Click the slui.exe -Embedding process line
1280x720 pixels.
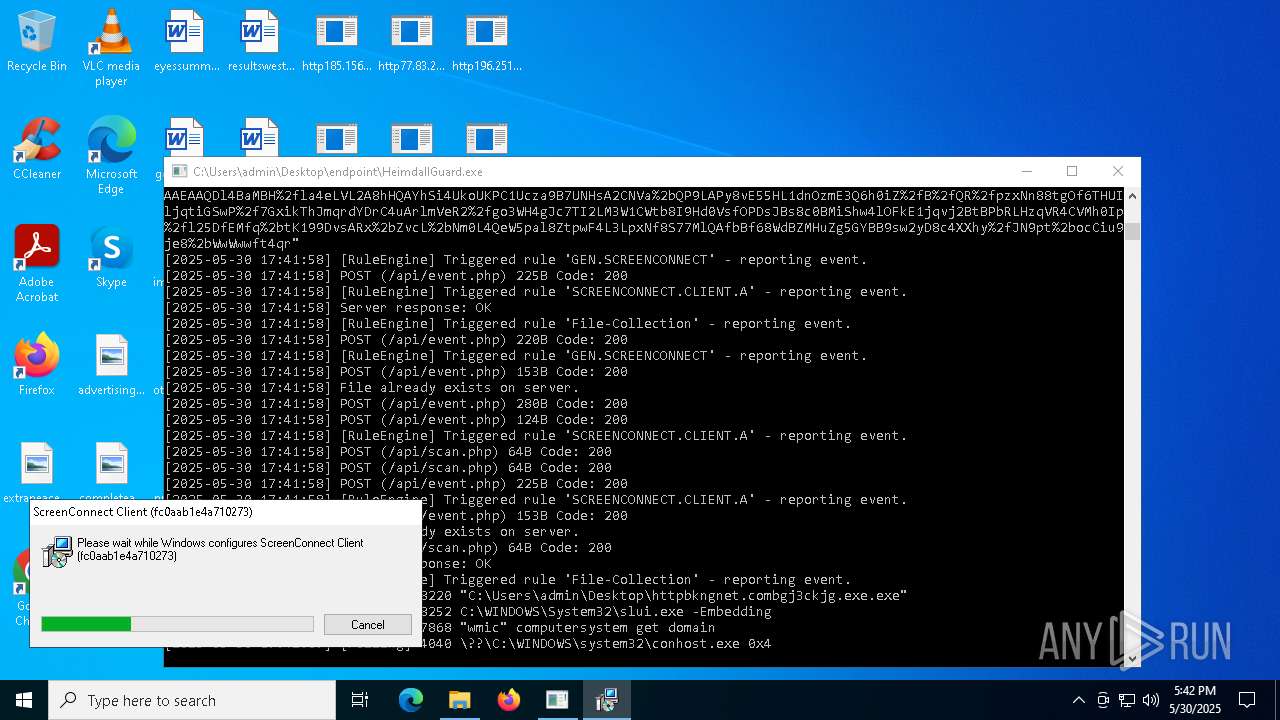(x=596, y=612)
